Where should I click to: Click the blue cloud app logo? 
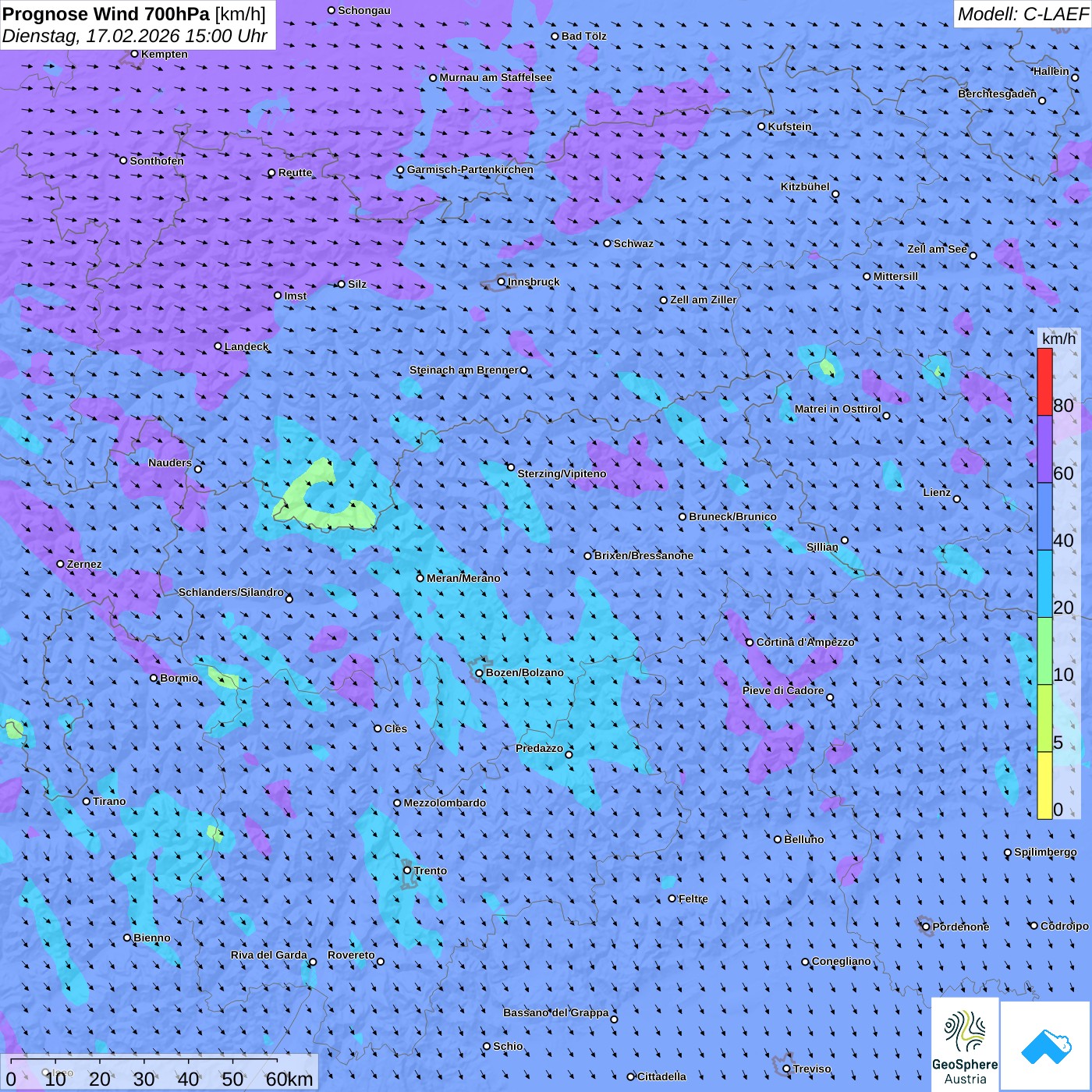pos(1046,1046)
